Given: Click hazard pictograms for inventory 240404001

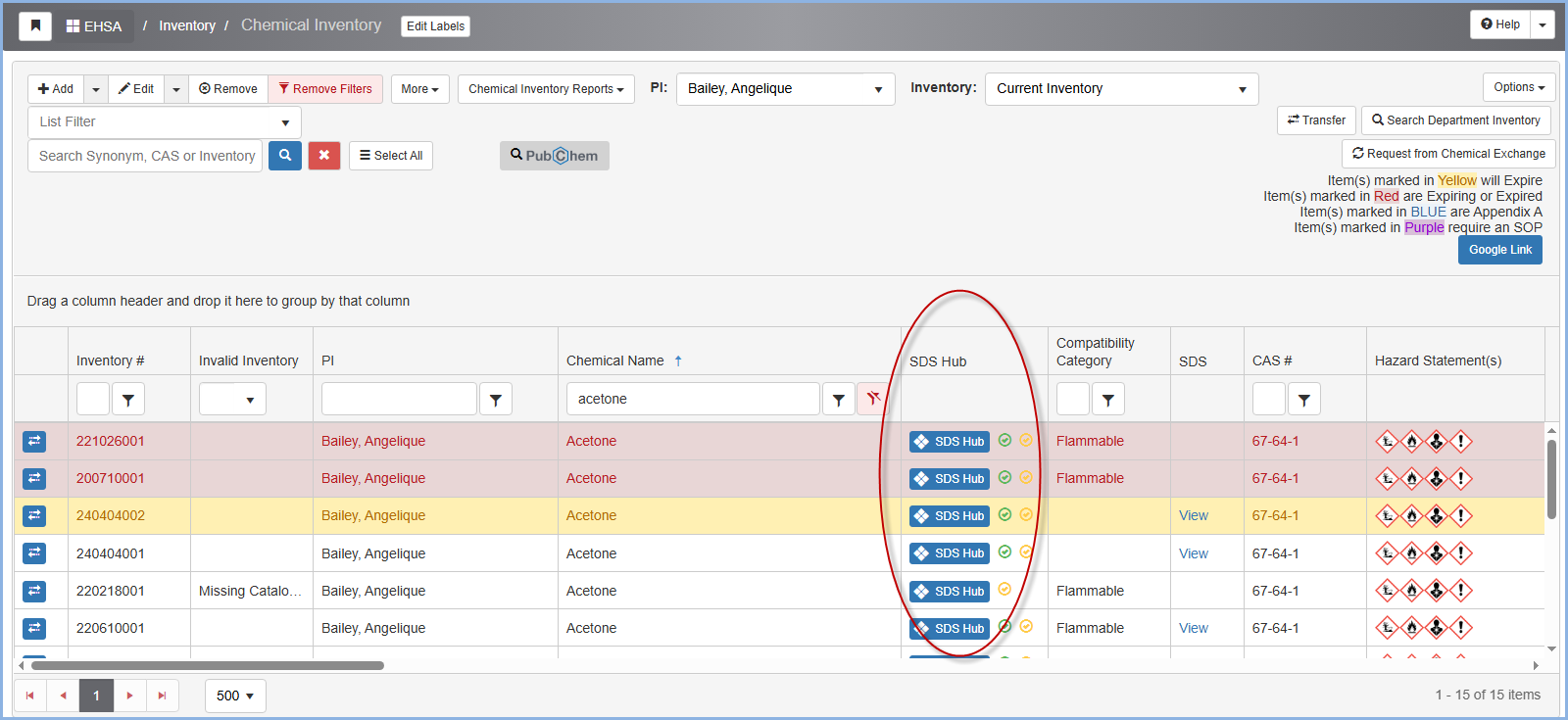Looking at the screenshot, I should pyautogui.click(x=1424, y=553).
